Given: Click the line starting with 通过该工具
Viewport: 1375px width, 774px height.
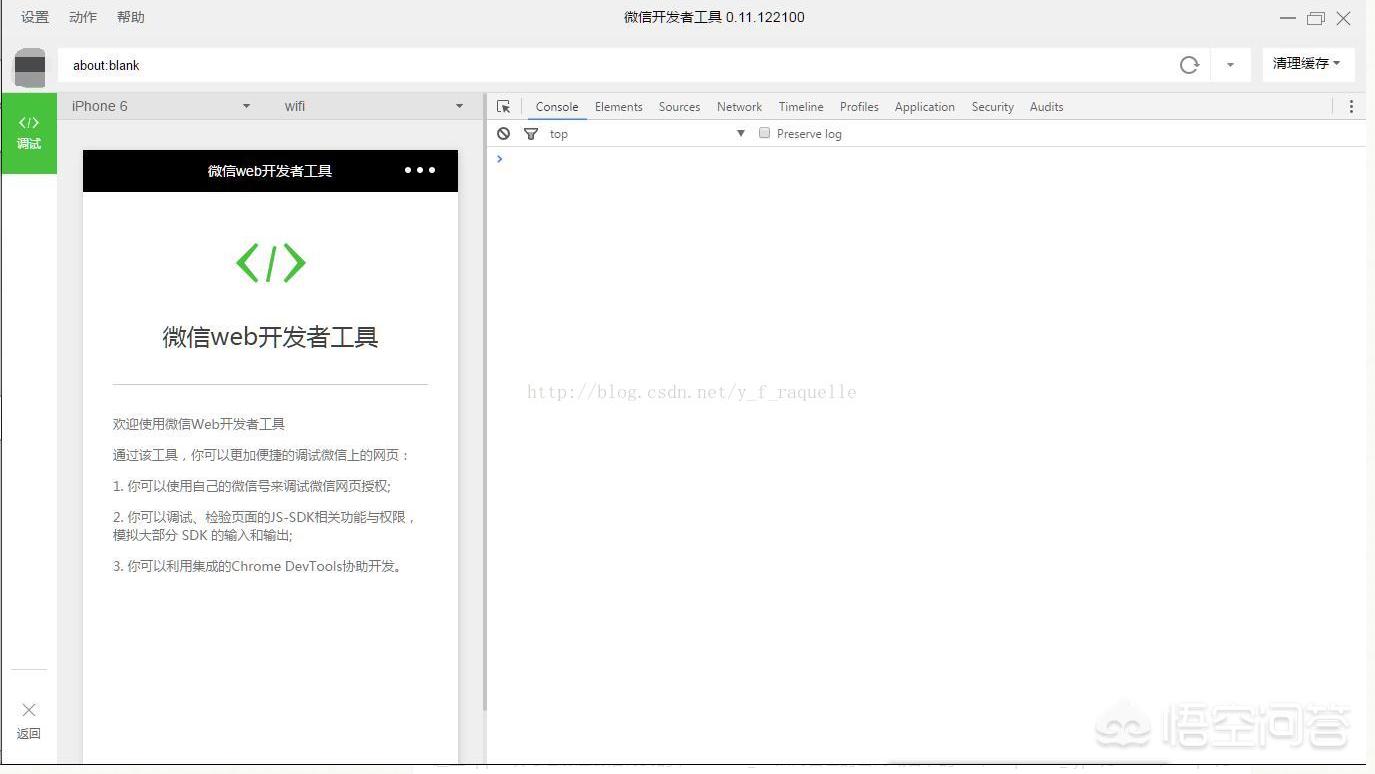Looking at the screenshot, I should (262, 455).
